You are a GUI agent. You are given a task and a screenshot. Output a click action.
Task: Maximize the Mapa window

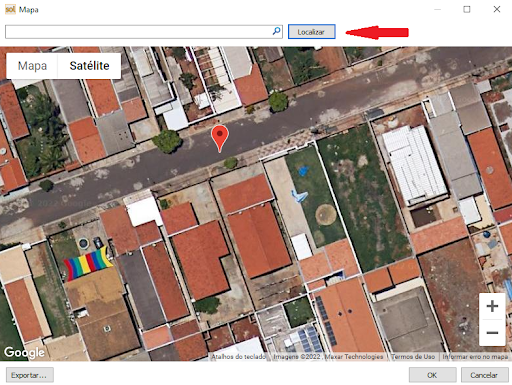[467, 9]
